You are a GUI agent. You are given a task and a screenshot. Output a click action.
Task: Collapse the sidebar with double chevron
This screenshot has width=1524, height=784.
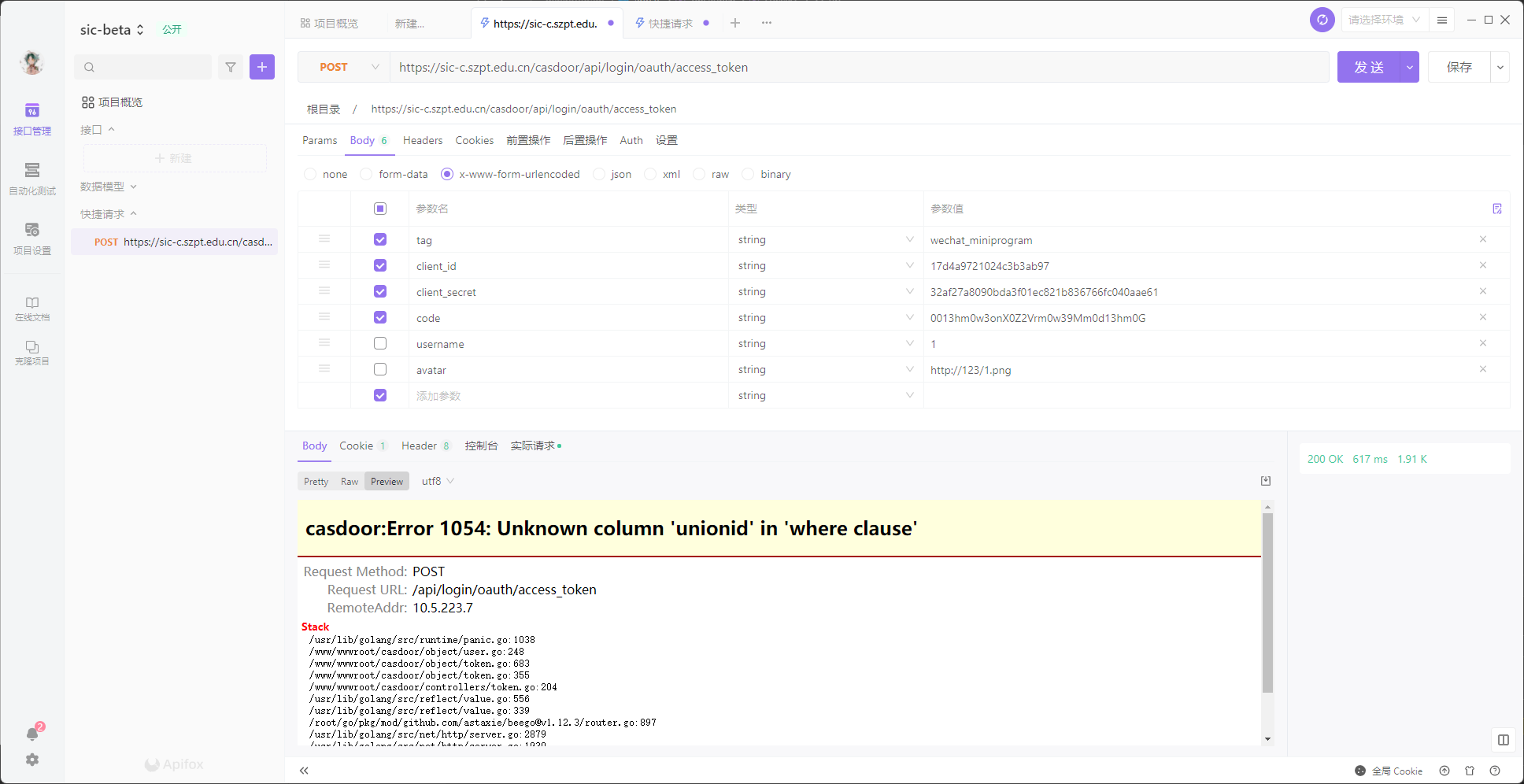[x=304, y=771]
